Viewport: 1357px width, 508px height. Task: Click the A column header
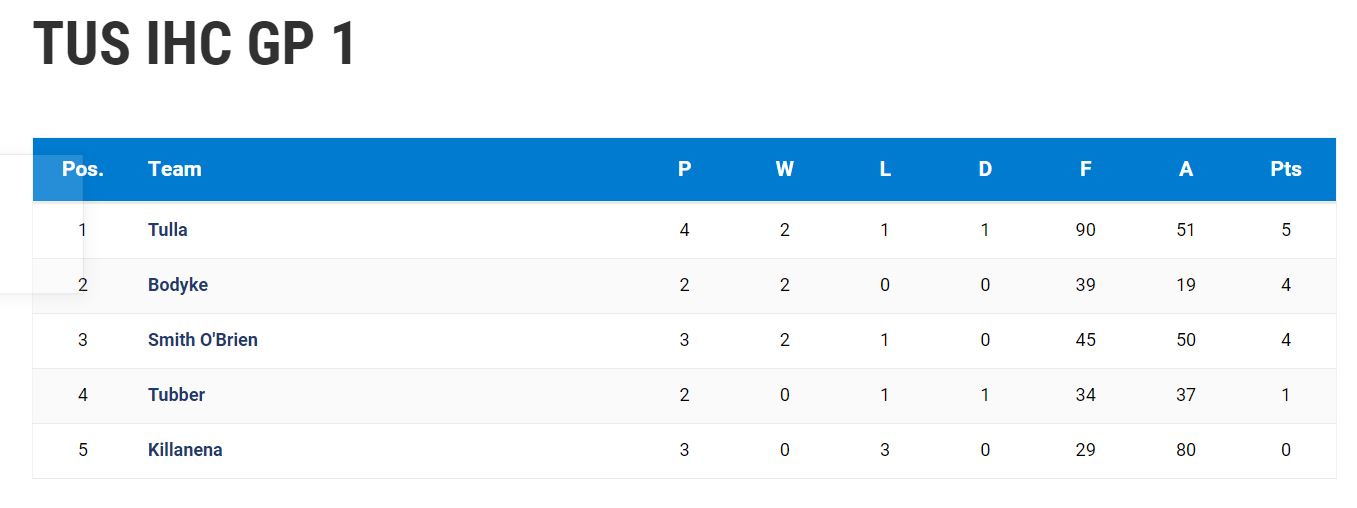[x=1186, y=169]
